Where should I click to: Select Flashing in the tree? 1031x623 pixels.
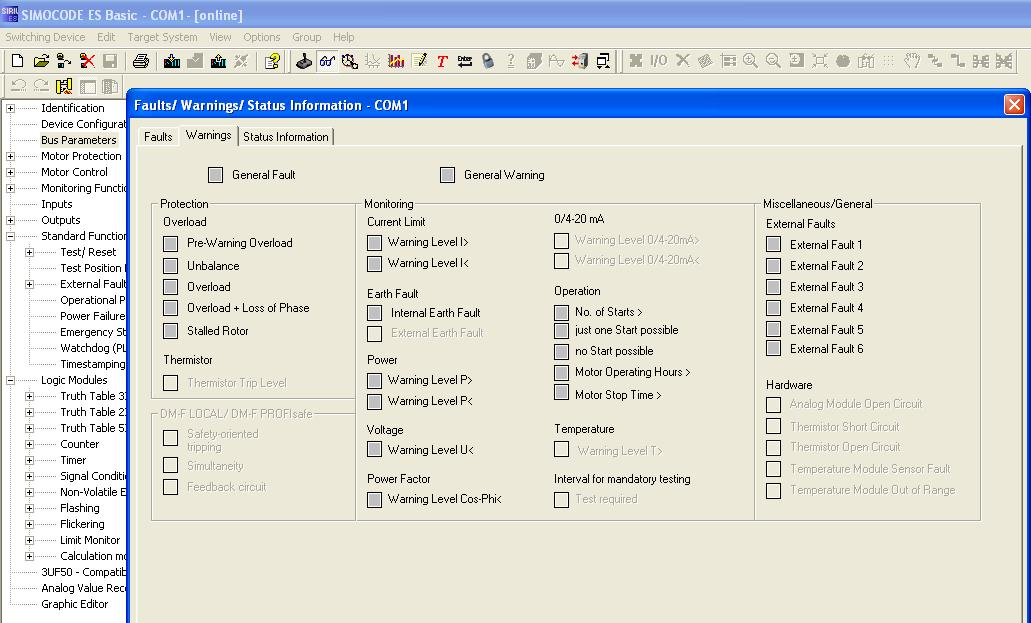coord(80,508)
